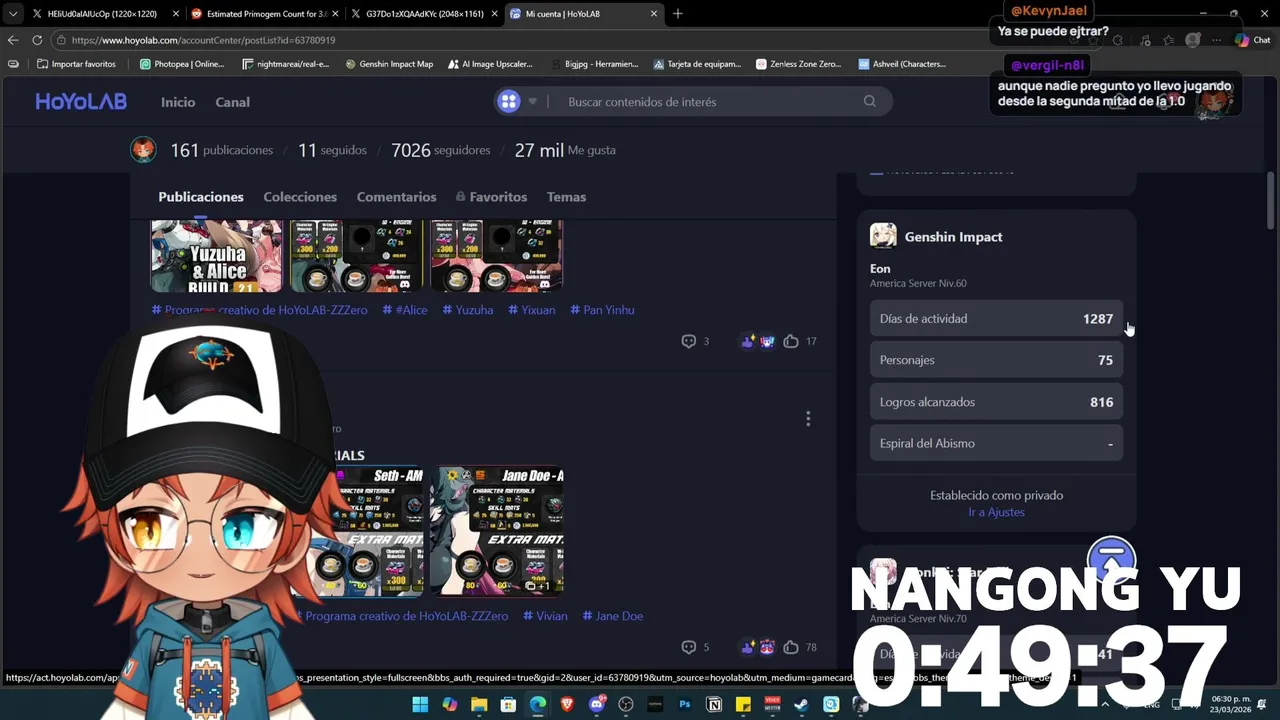Switch to the HEIiUd0aIAIUcOp image tab

(105, 14)
